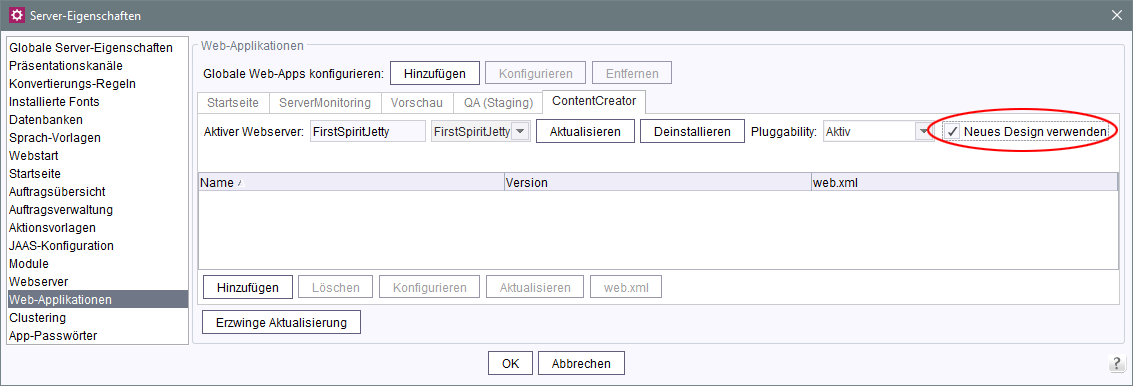Click the Deinstallieren button
Viewport: 1133px width, 386px height.
[692, 132]
